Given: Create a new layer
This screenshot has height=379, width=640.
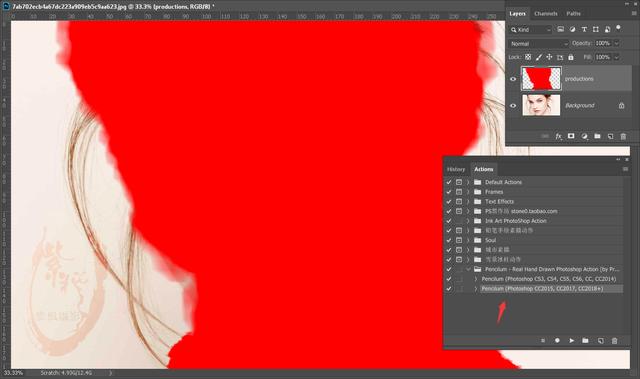Looking at the screenshot, I should pyautogui.click(x=610, y=136).
